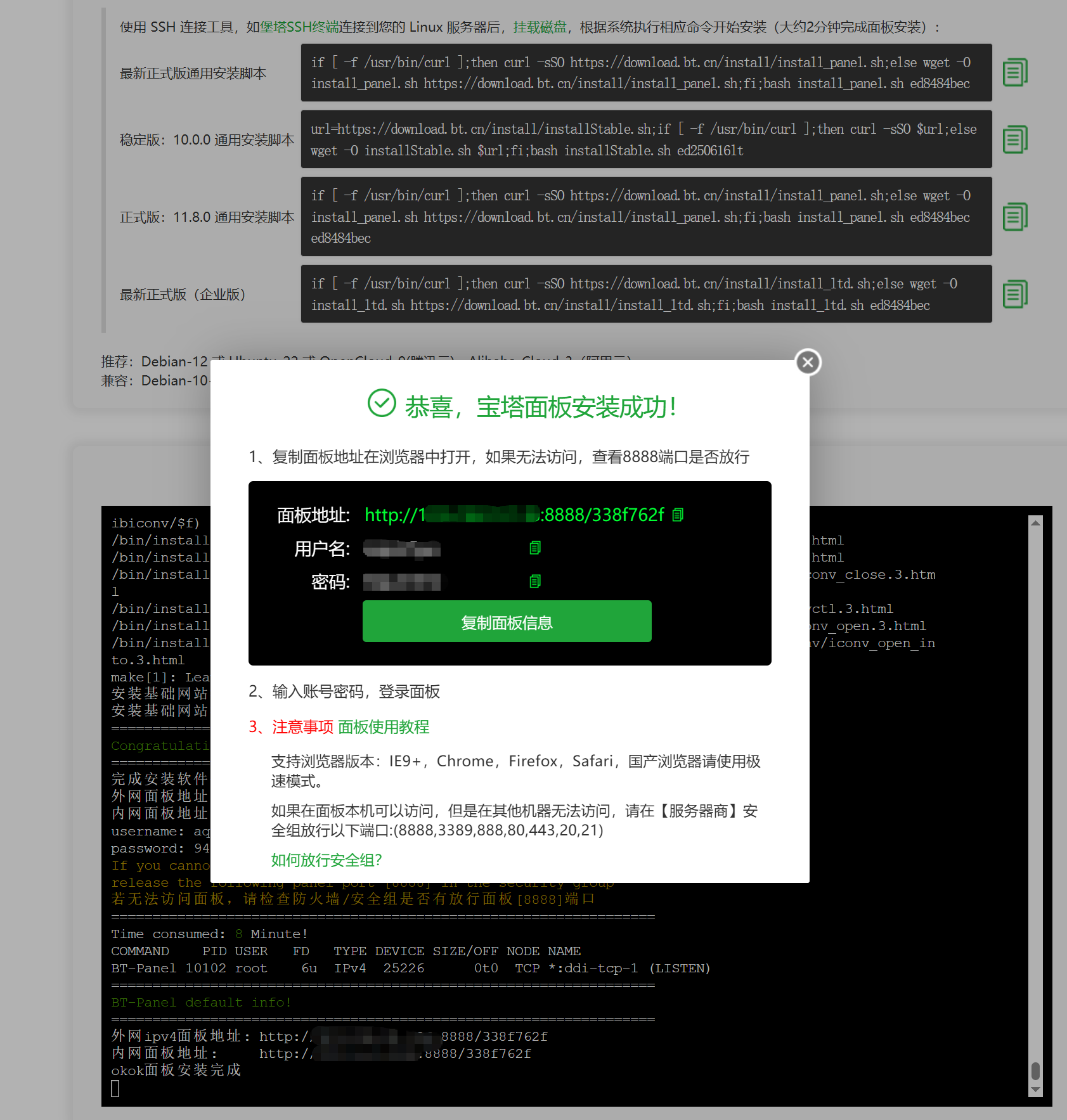The width and height of the screenshot is (1067, 1120).
Task: Click the 恭喜，宝塔面板安装成功 heading
Action: 541,407
